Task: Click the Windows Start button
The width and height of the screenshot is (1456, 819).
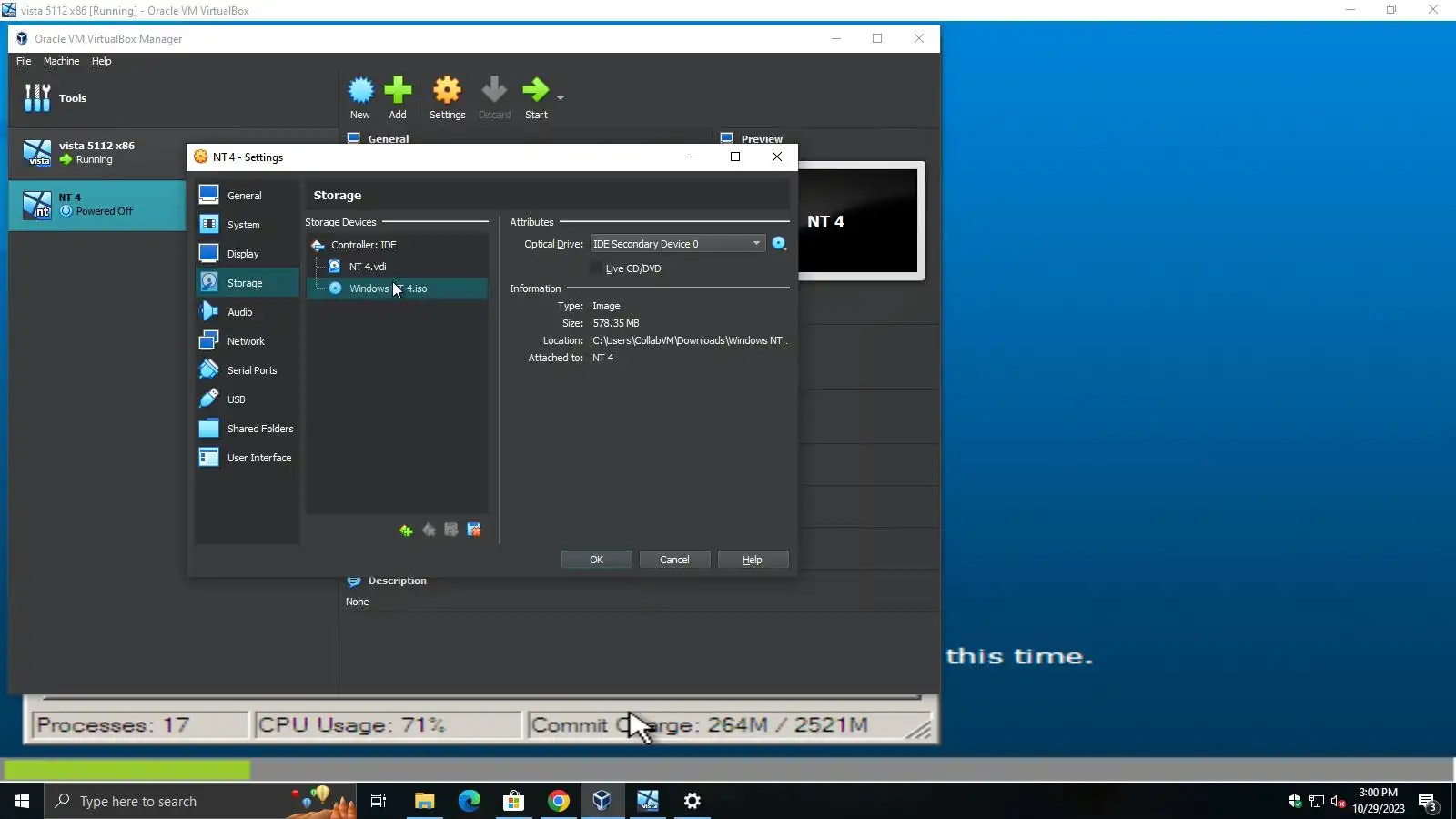Action: 22,801
